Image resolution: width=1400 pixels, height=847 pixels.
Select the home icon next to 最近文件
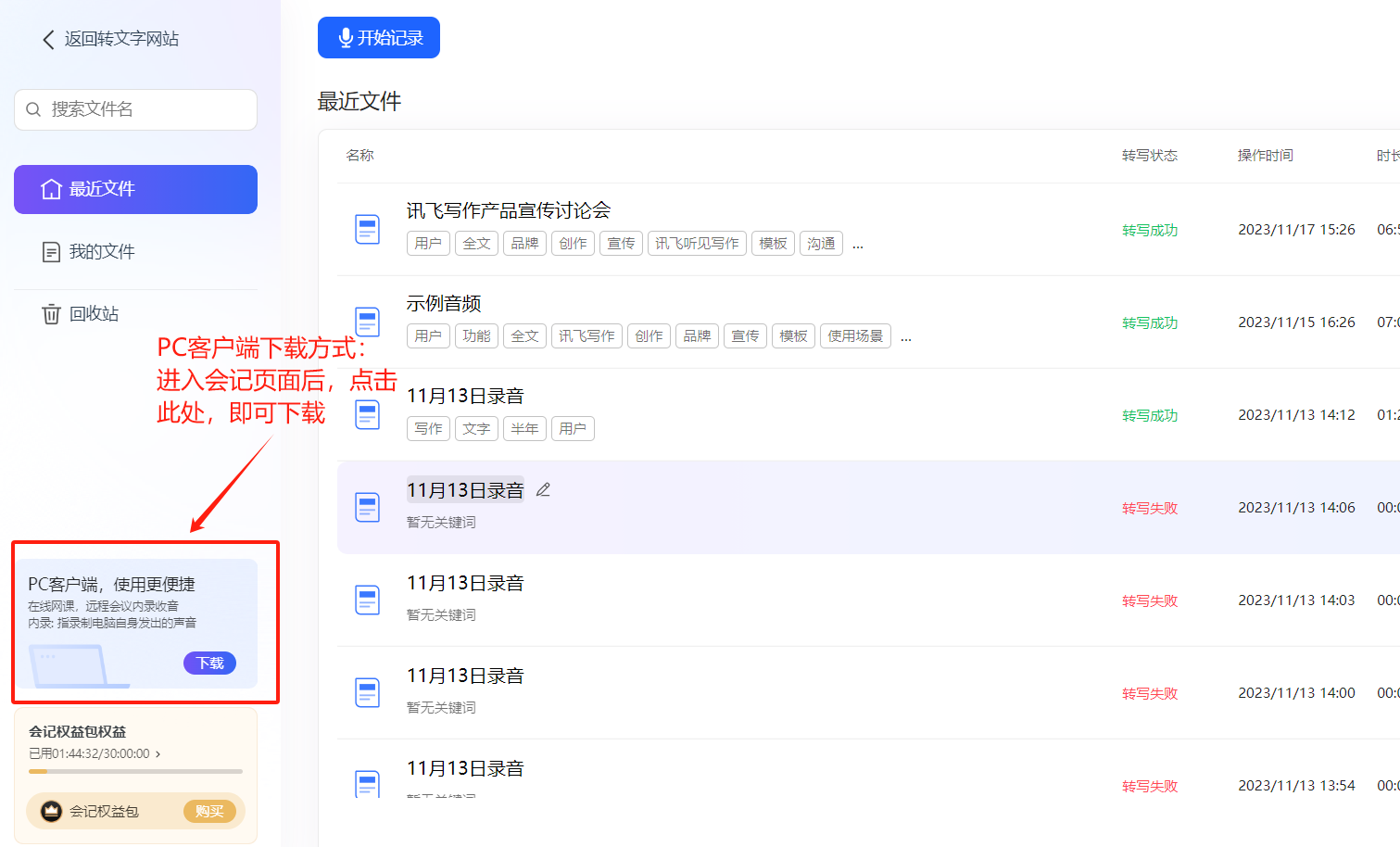51,189
